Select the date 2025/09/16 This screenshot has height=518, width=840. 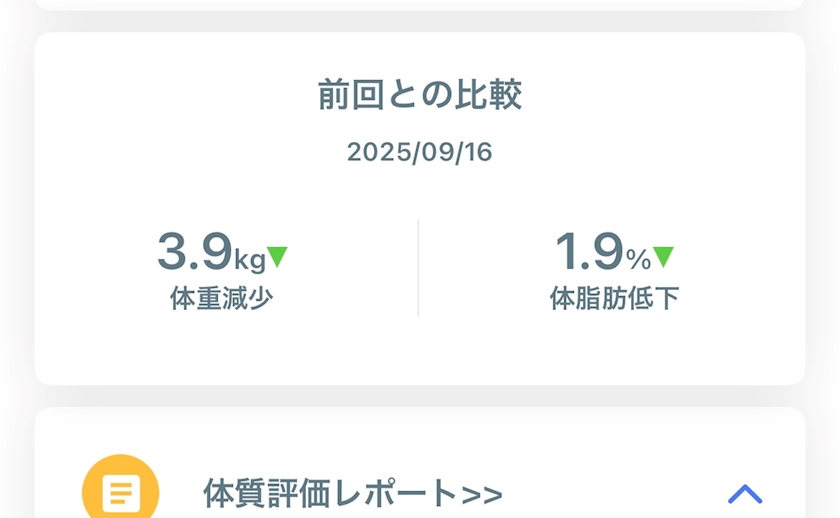[420, 152]
